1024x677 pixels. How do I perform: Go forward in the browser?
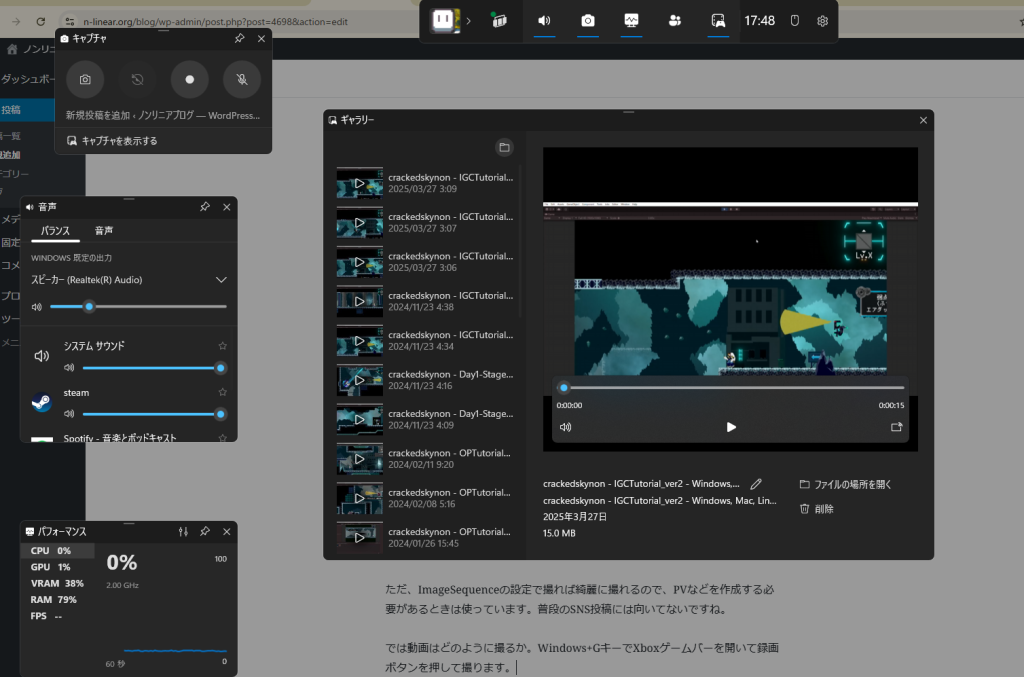coord(16,22)
